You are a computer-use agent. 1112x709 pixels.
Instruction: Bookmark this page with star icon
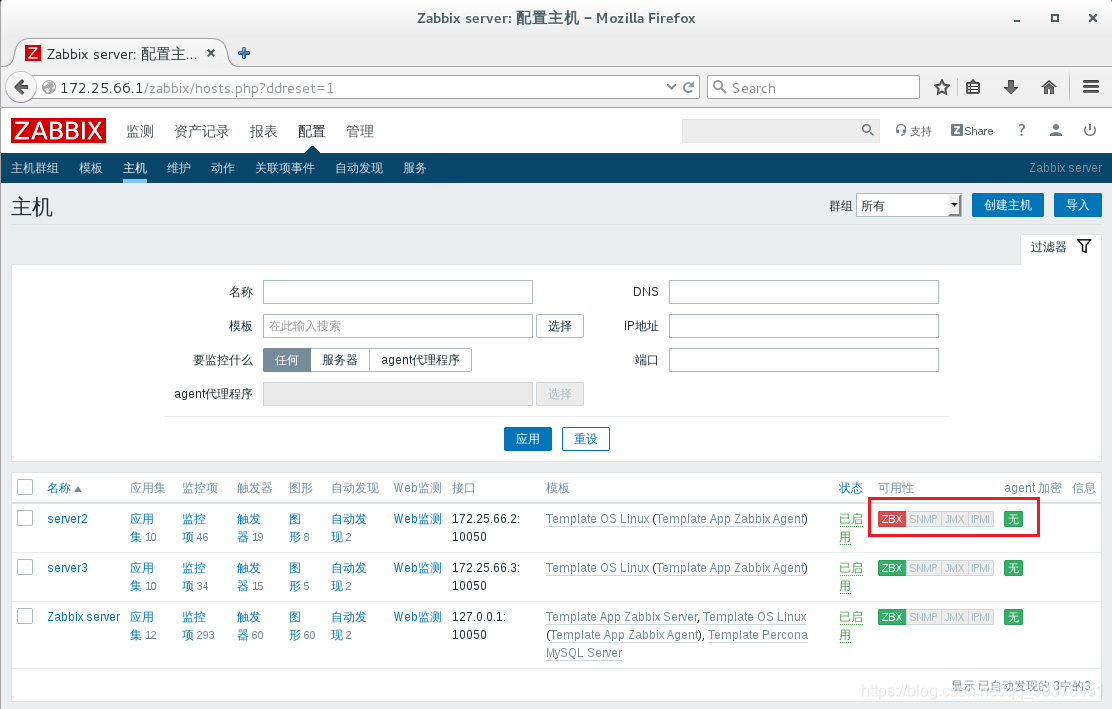point(942,87)
